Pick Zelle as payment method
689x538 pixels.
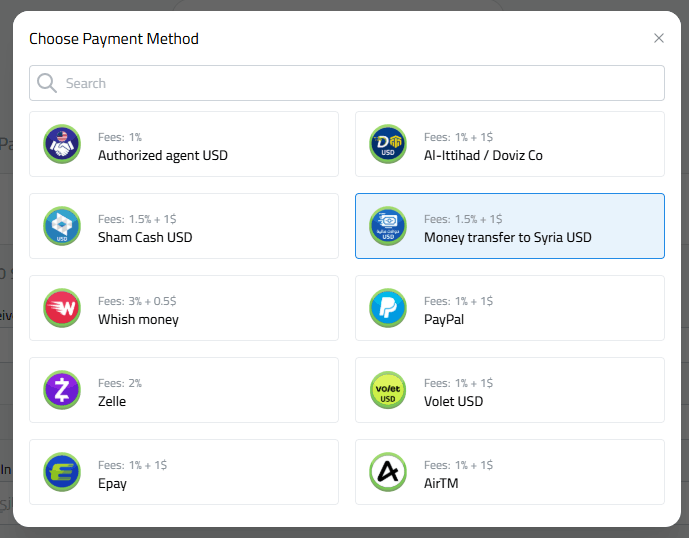[x=184, y=390]
